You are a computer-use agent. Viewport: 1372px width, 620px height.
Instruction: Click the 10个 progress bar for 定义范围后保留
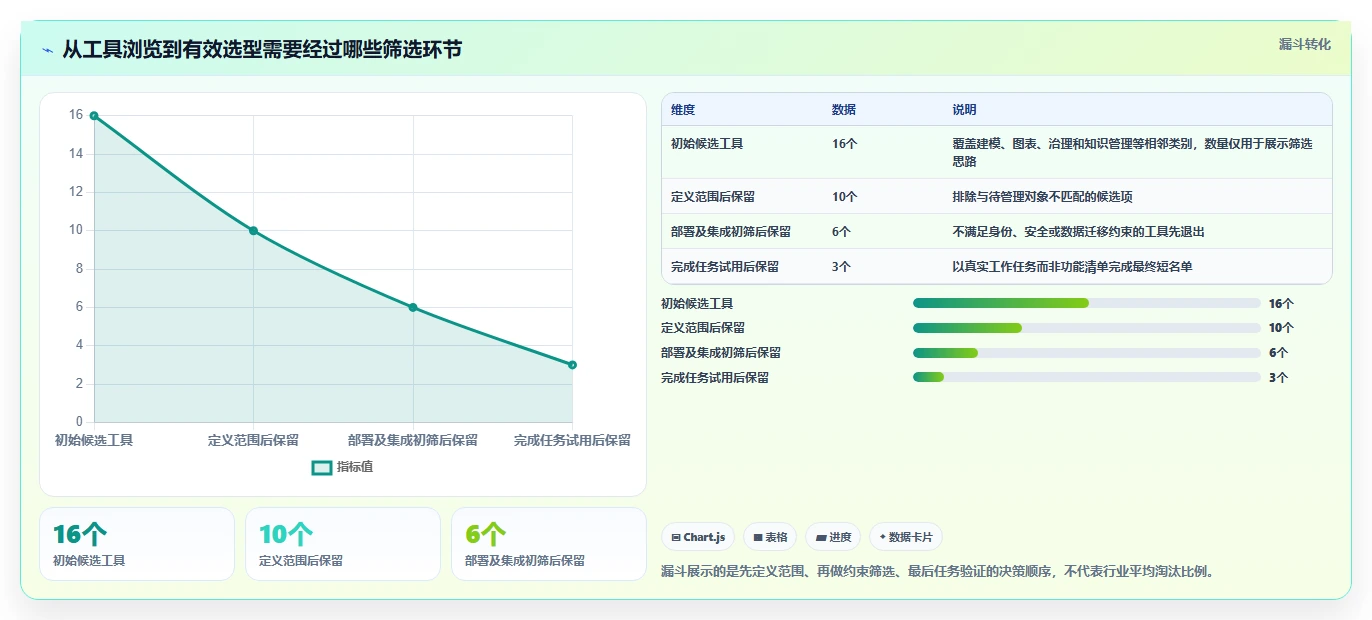click(1087, 328)
